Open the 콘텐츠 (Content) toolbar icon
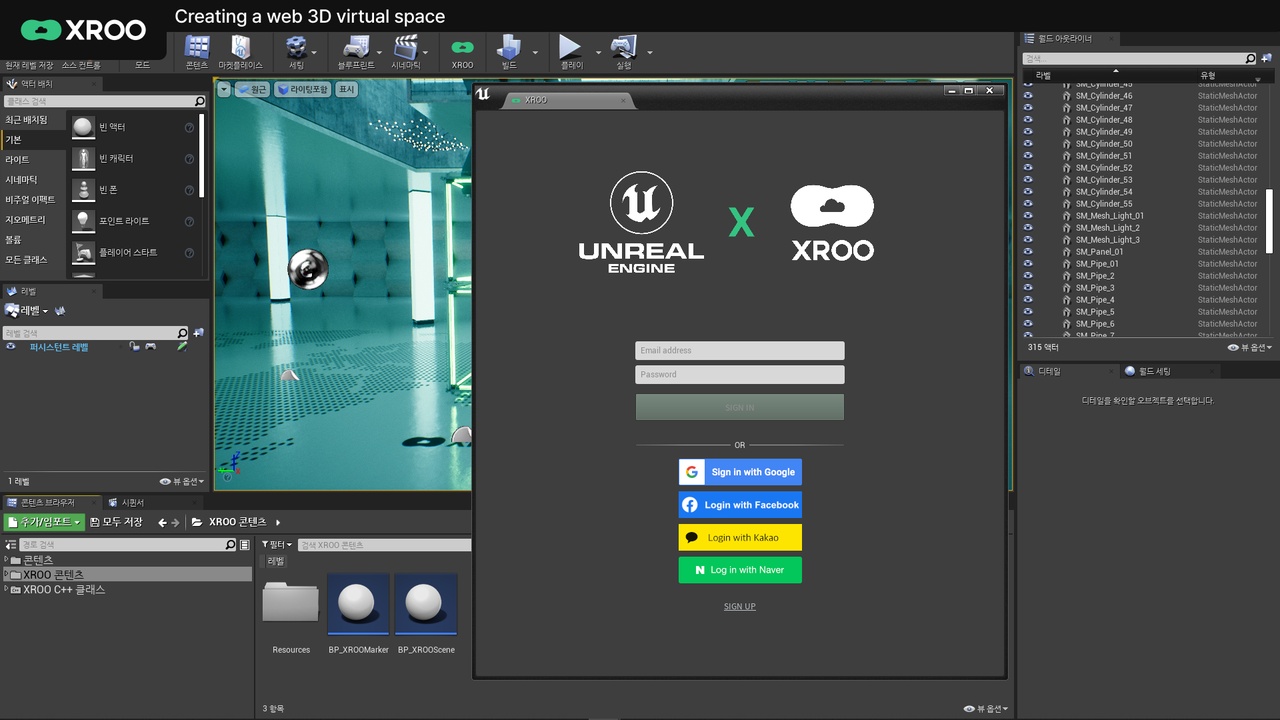 (x=197, y=47)
